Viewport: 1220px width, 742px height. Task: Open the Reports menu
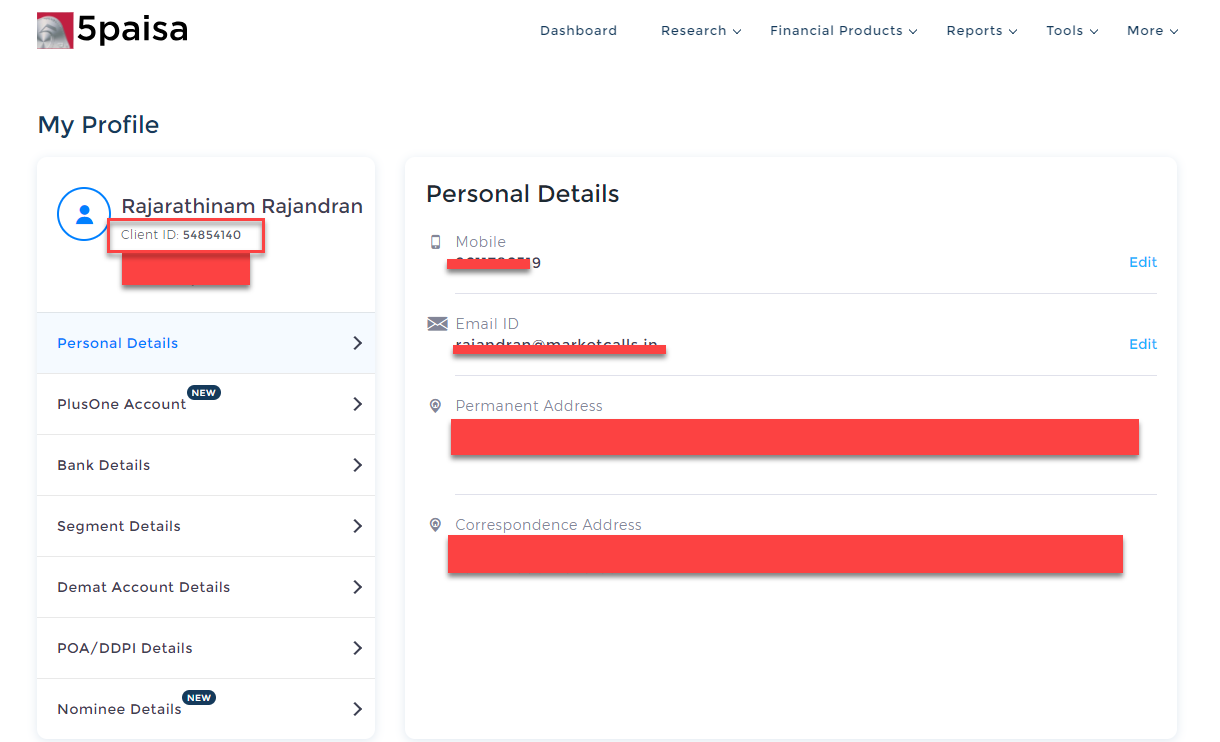tap(981, 31)
